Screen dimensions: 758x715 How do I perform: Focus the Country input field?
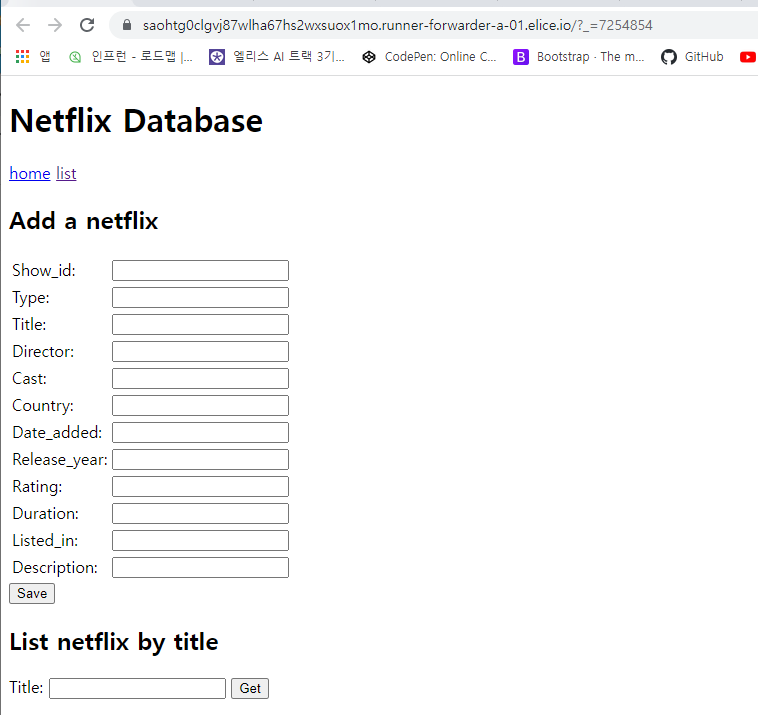tap(201, 406)
